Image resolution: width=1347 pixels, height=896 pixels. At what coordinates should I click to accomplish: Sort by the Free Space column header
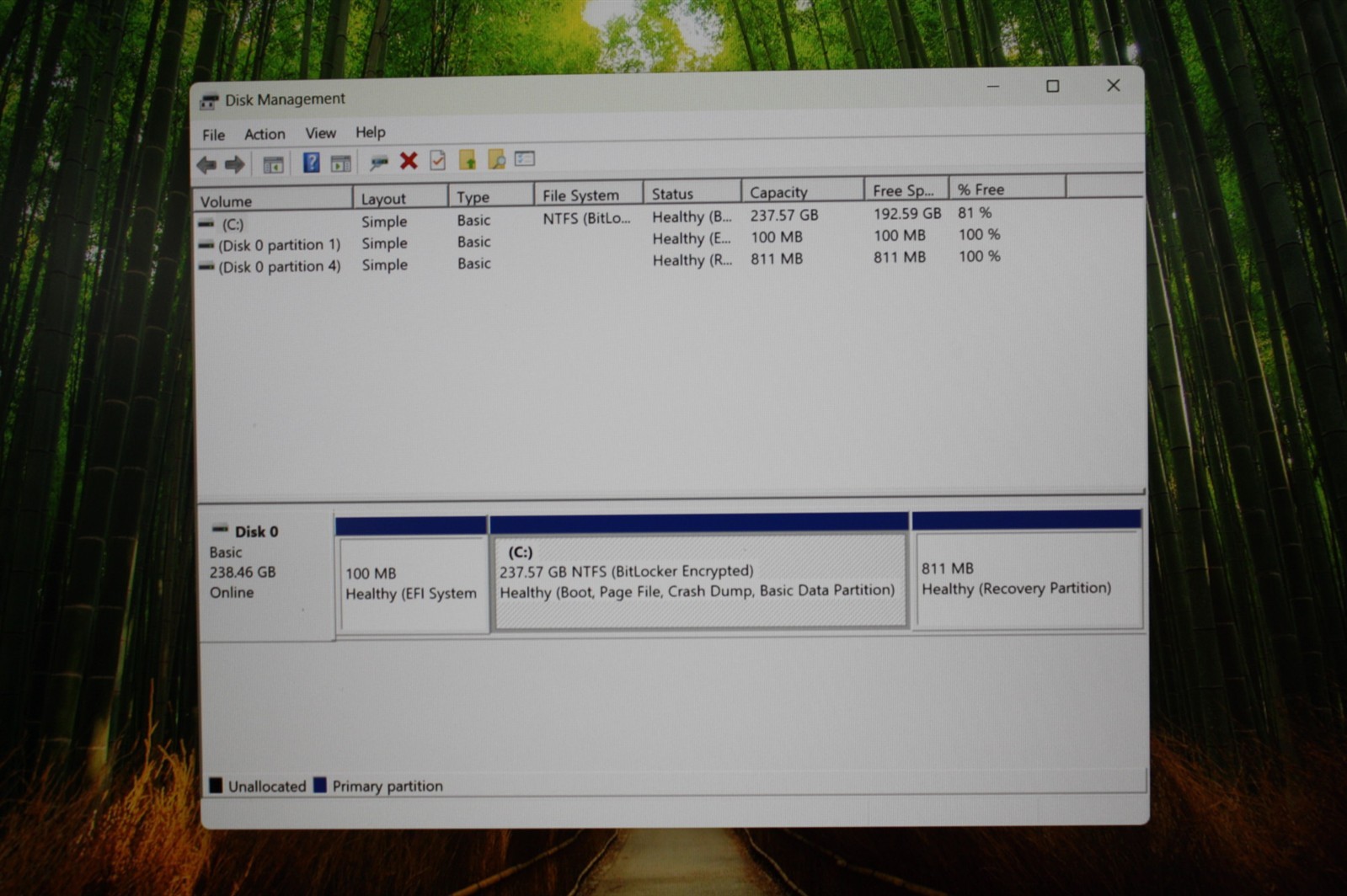(x=906, y=189)
